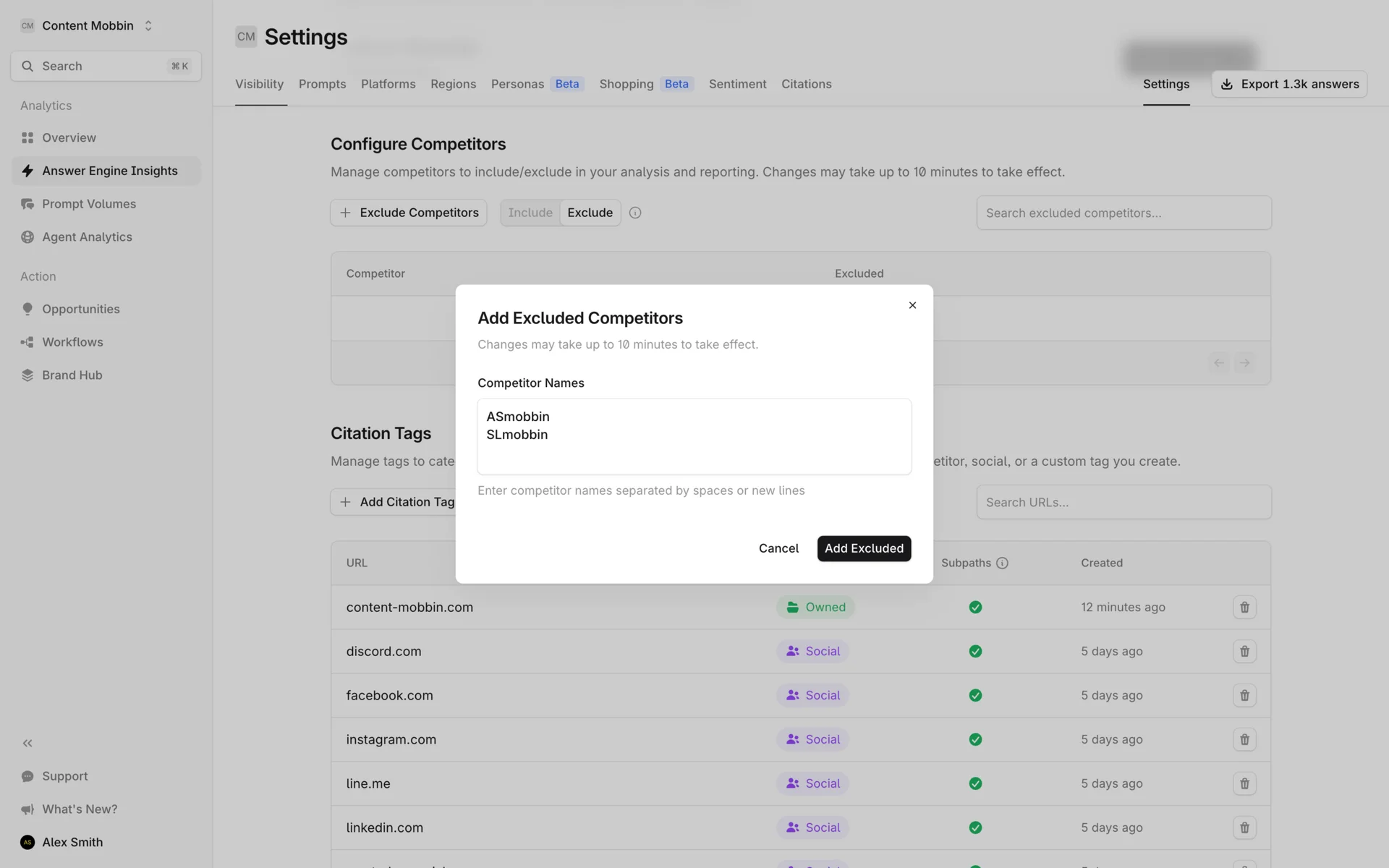Cancel adding excluded competitors
The image size is (1389, 868).
(x=778, y=548)
